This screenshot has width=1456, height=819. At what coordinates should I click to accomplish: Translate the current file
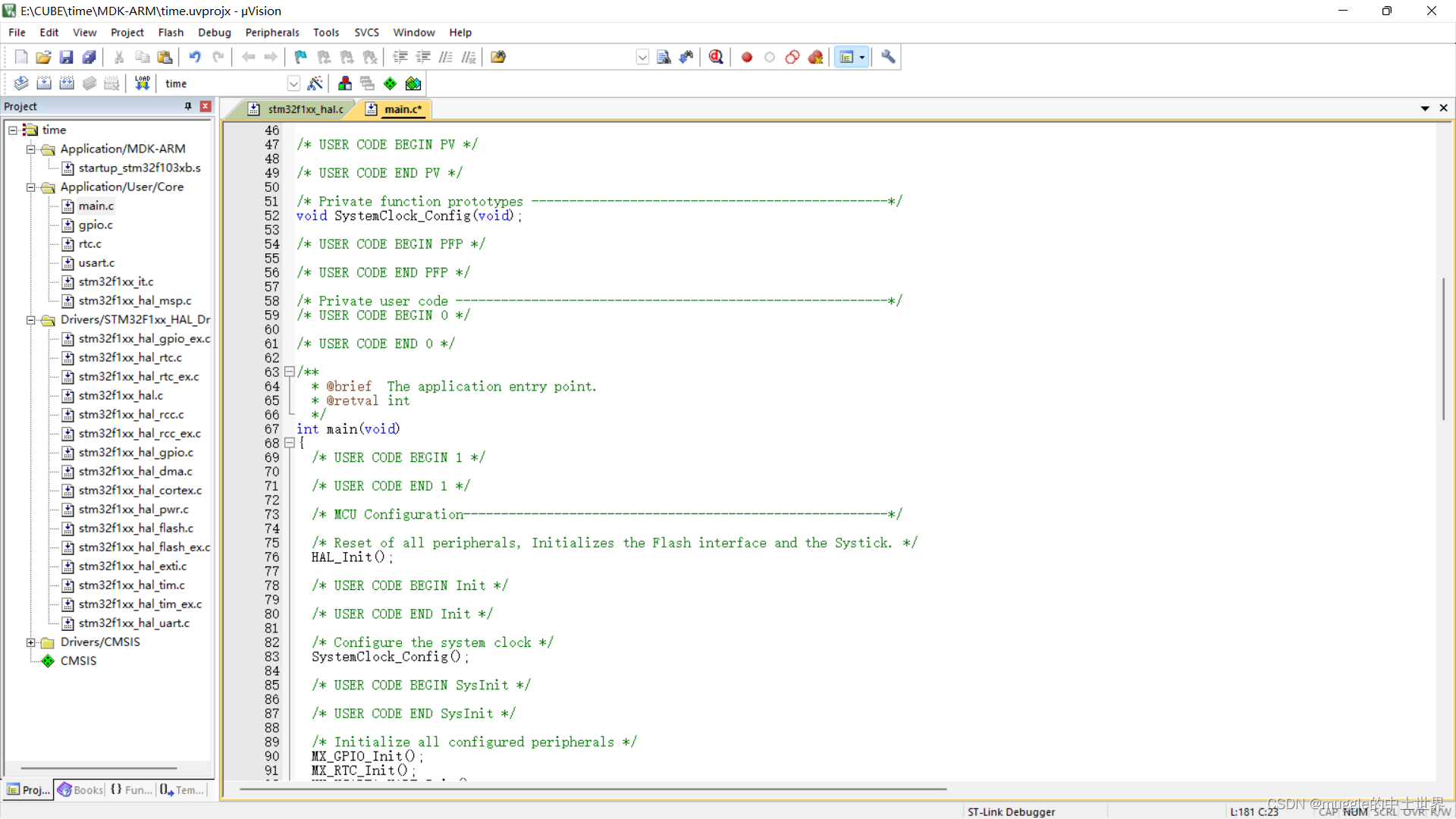click(20, 83)
